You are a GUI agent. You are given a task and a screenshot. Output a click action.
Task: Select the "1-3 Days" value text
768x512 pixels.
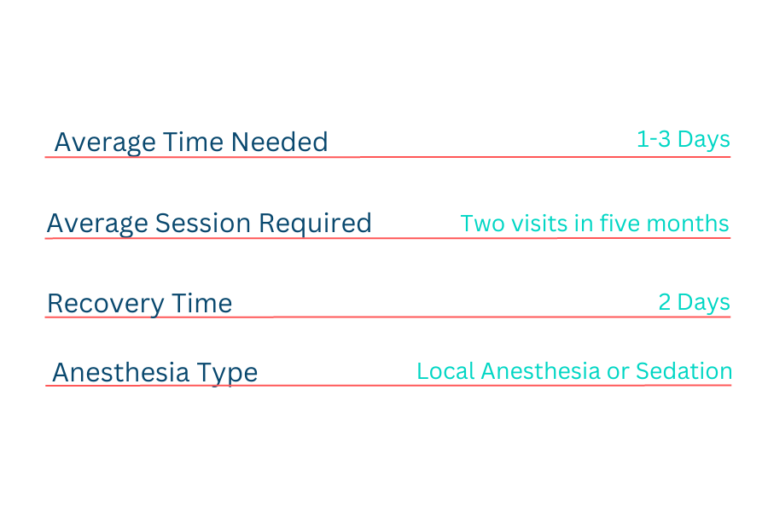pos(683,139)
